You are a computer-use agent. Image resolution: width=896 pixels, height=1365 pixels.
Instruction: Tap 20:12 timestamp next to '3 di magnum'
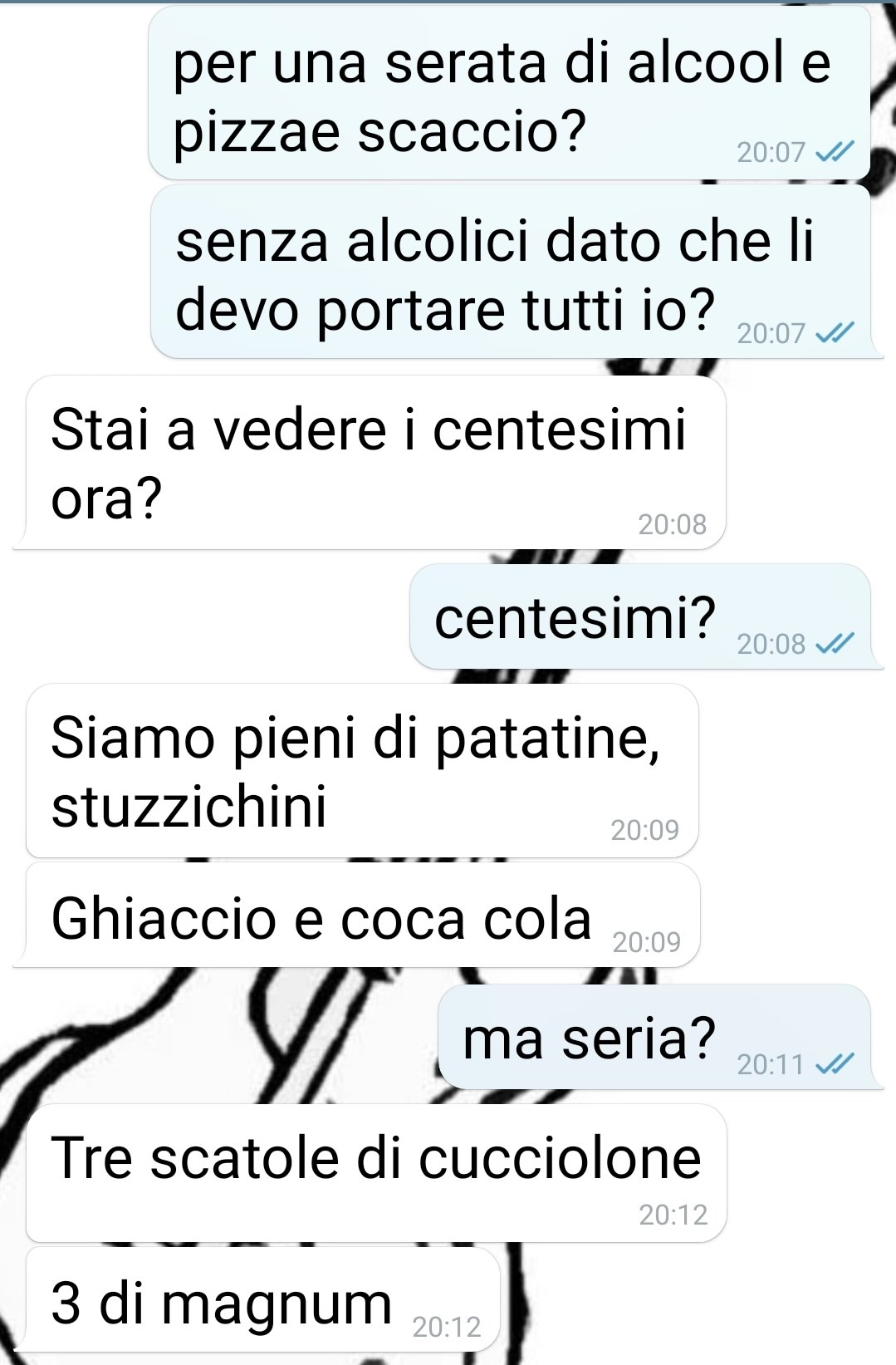(x=447, y=1327)
